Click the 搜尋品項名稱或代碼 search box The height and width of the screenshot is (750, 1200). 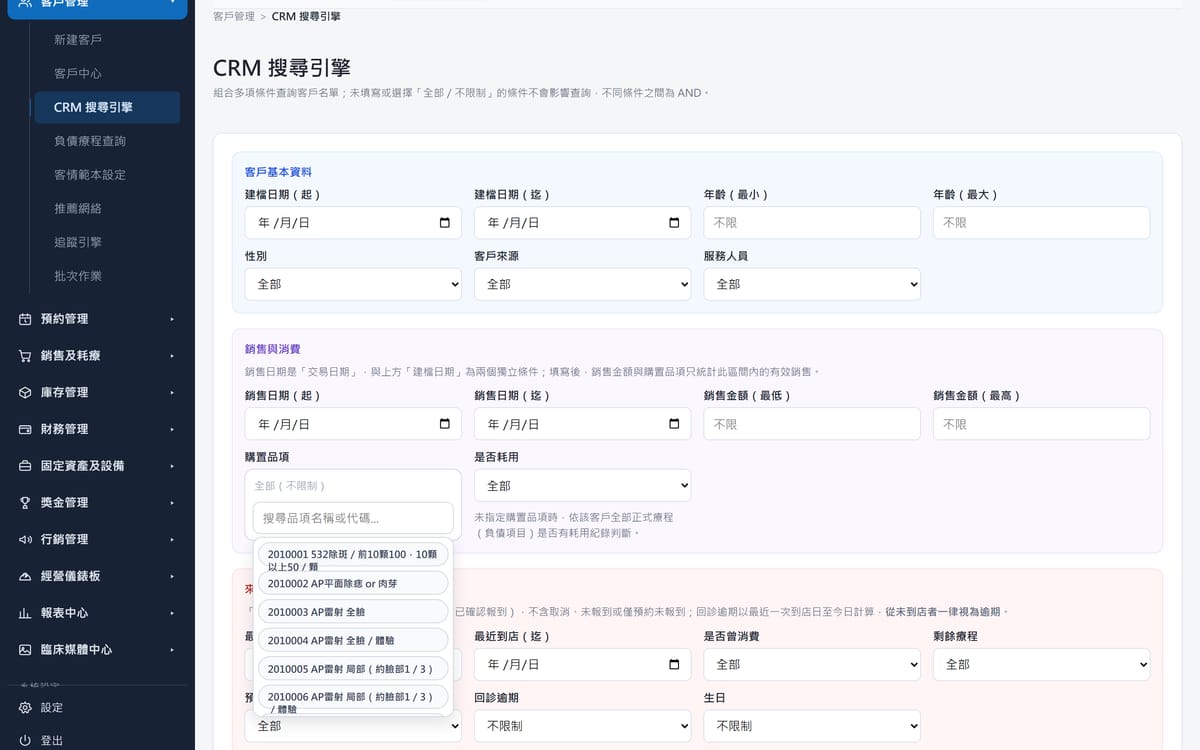[x=353, y=518]
